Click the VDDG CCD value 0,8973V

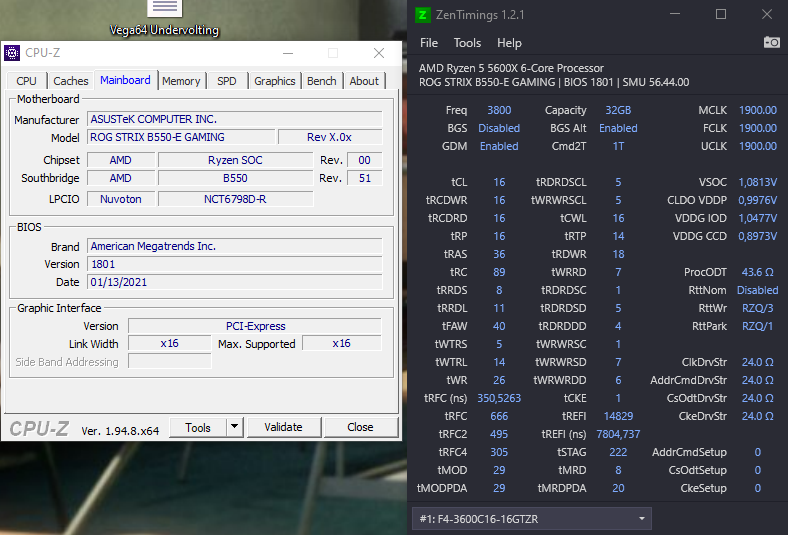pyautogui.click(x=758, y=236)
